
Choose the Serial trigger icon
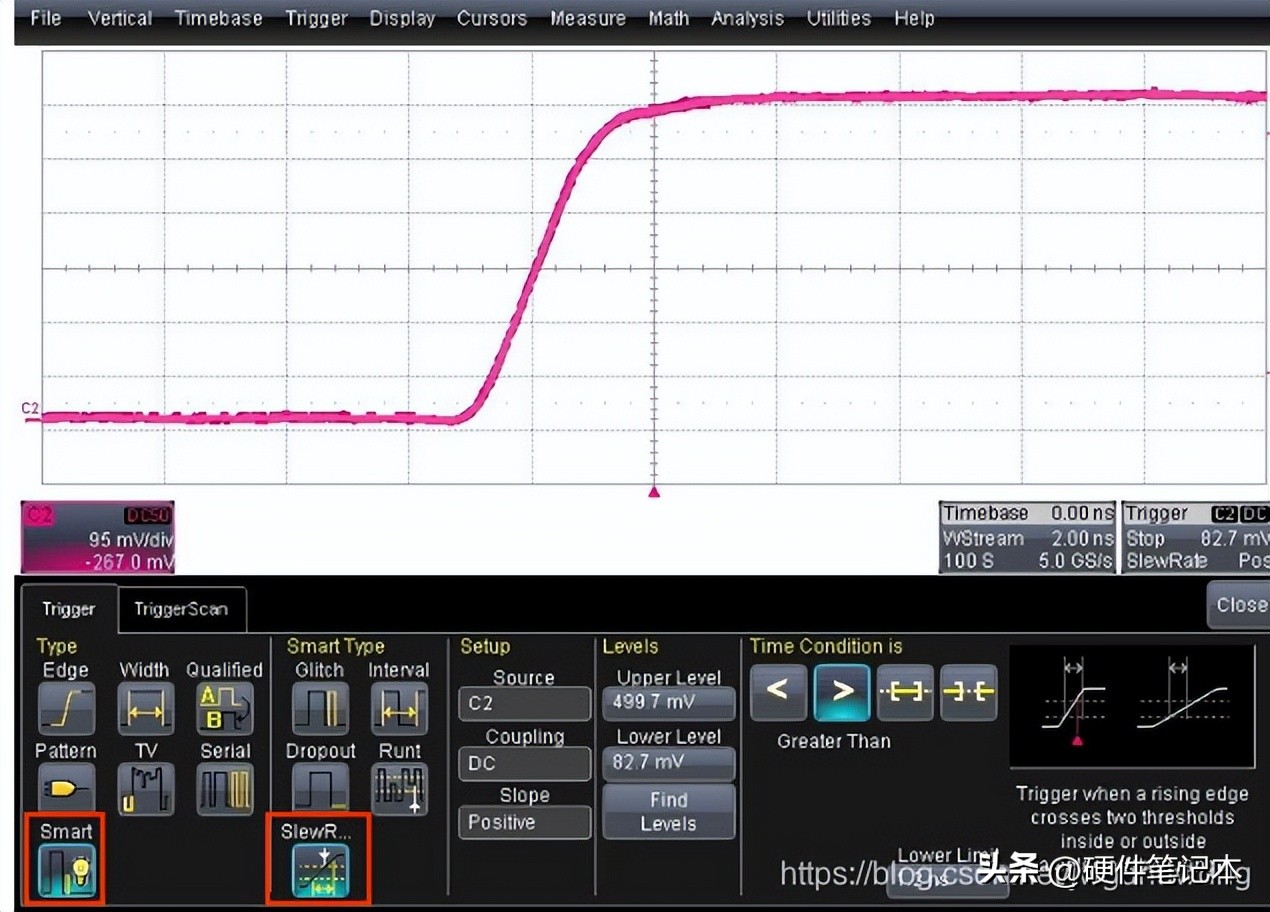(x=224, y=789)
